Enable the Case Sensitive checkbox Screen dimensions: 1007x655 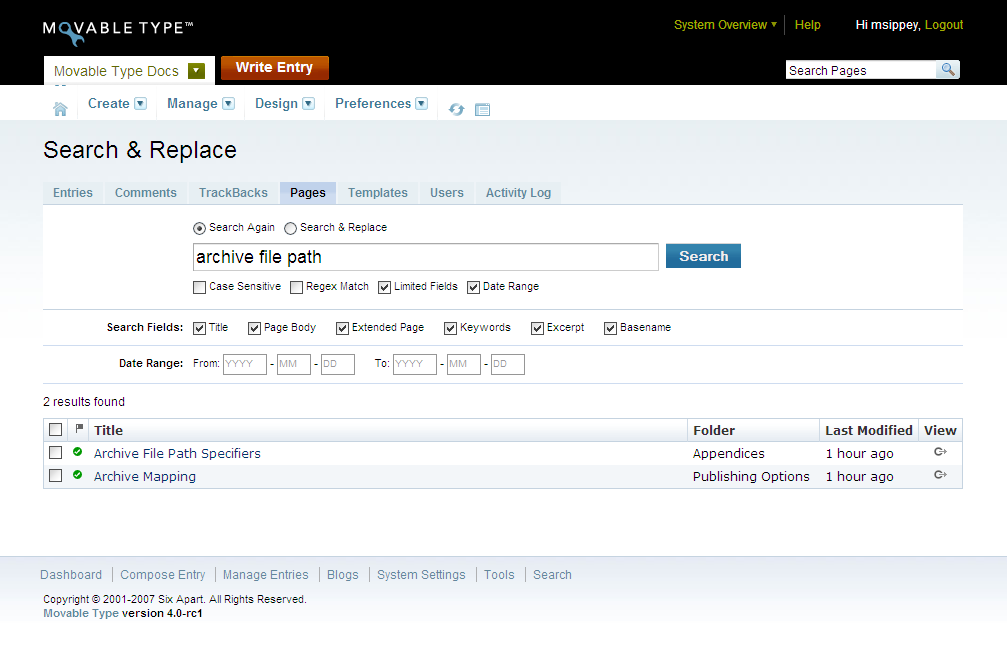tap(199, 287)
